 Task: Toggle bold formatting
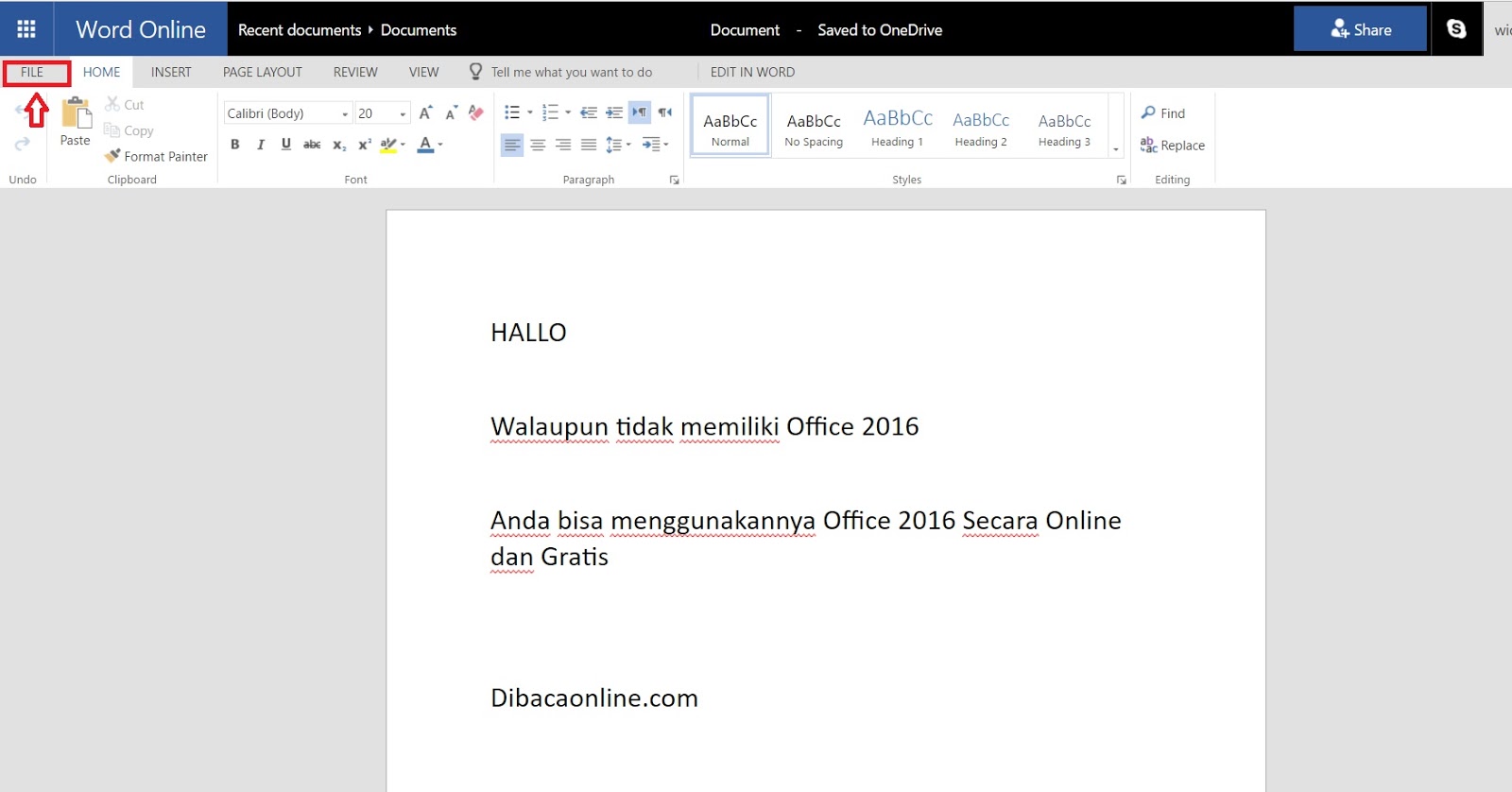[234, 145]
